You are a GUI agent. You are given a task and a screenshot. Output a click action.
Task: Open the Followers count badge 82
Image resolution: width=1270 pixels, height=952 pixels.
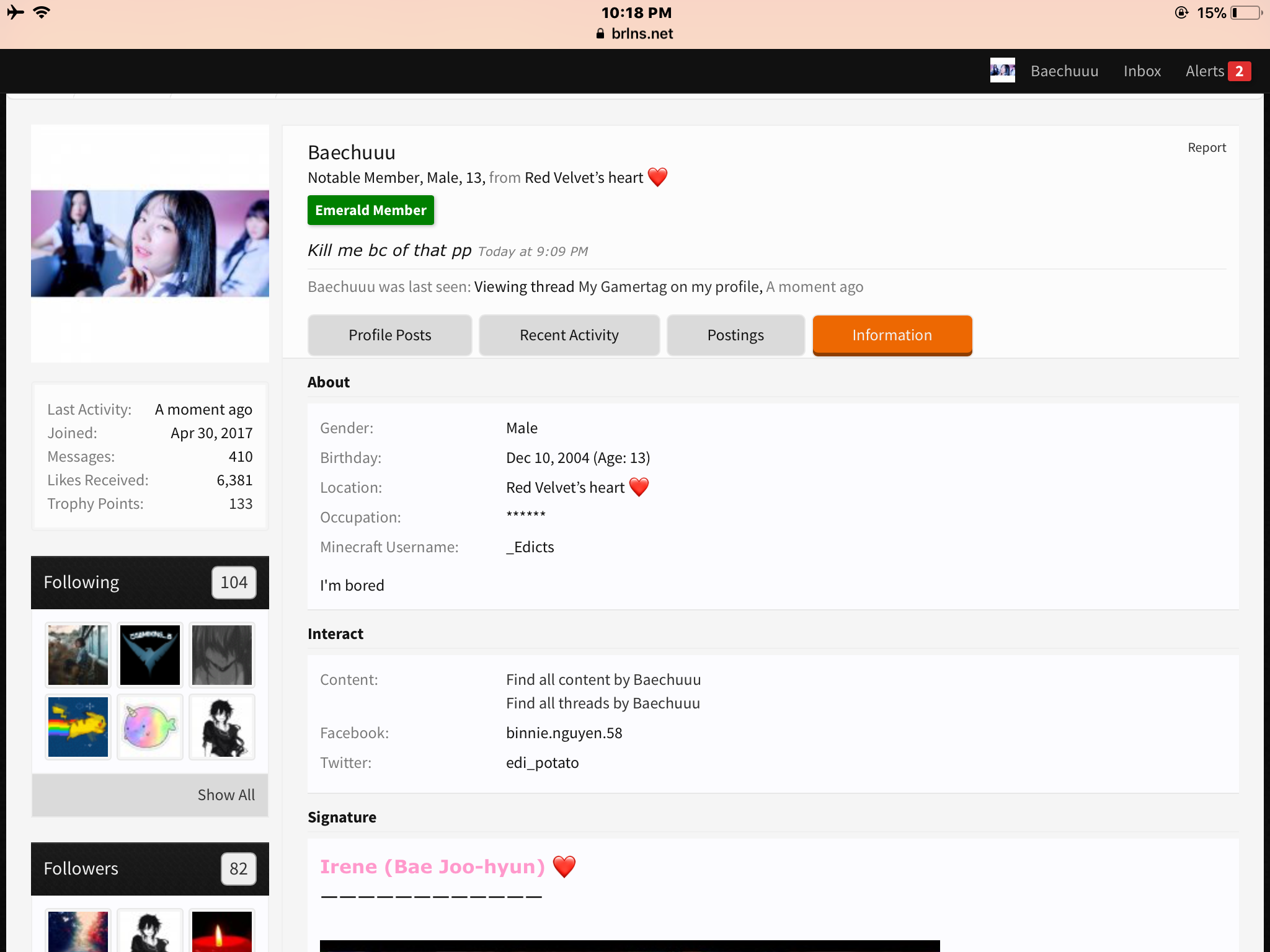(238, 869)
